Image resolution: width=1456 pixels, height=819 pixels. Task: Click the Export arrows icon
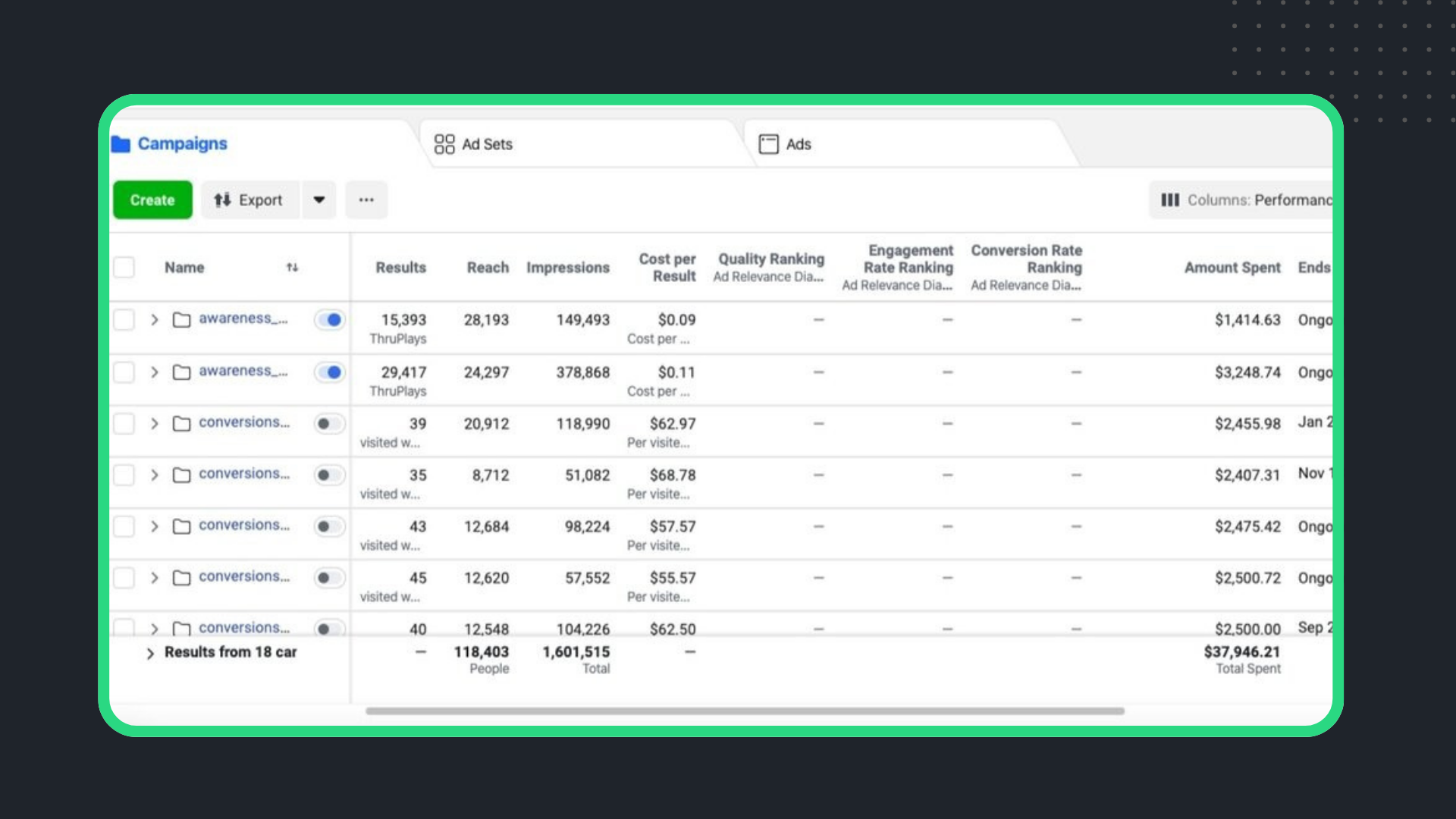(x=222, y=200)
